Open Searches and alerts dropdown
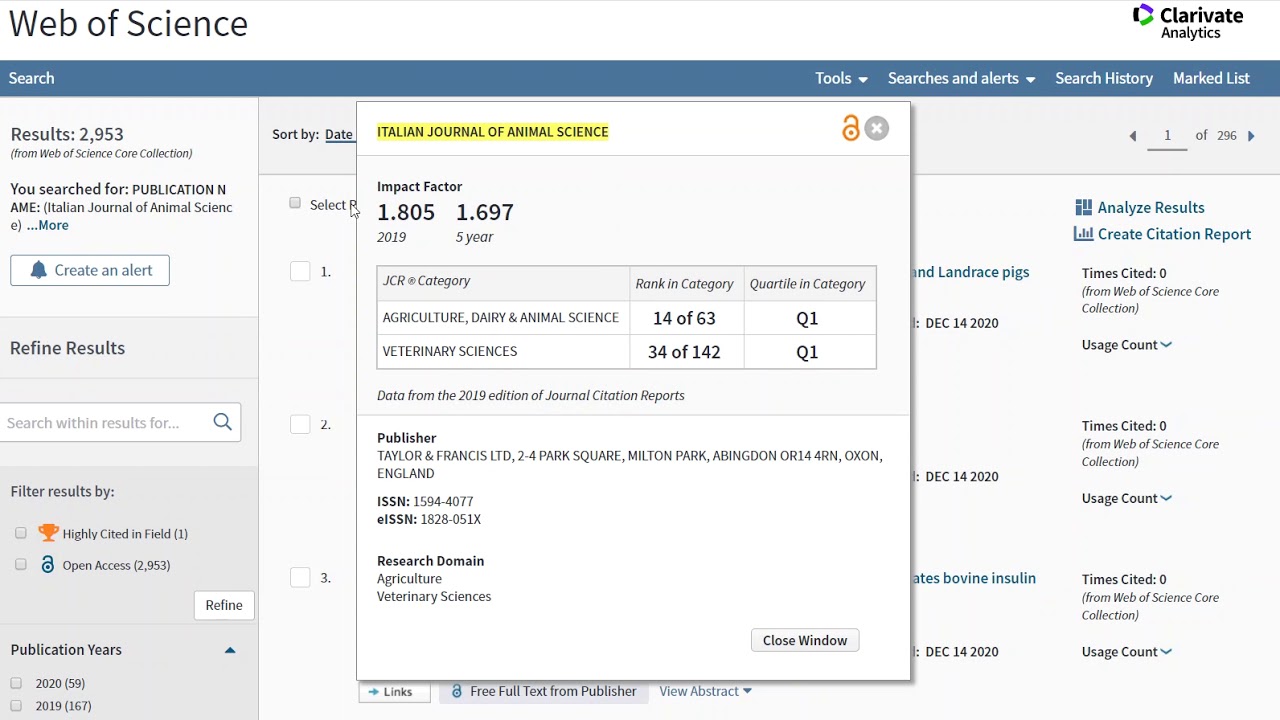This screenshot has height=720, width=1280. [961, 78]
